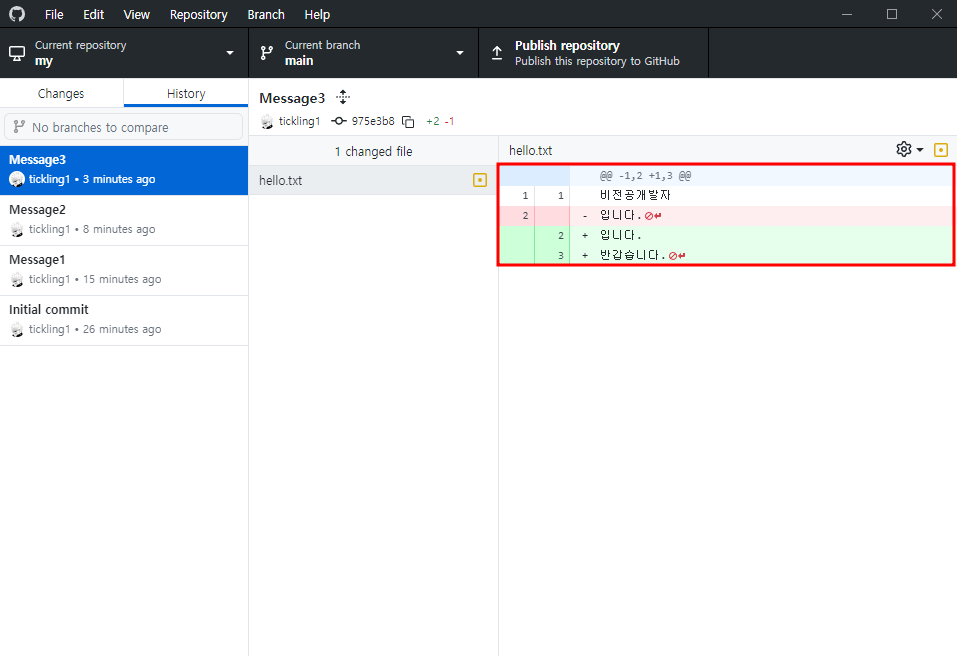Image resolution: width=957 pixels, height=656 pixels.
Task: Click the hello.txt diff header filename
Action: tap(530, 150)
